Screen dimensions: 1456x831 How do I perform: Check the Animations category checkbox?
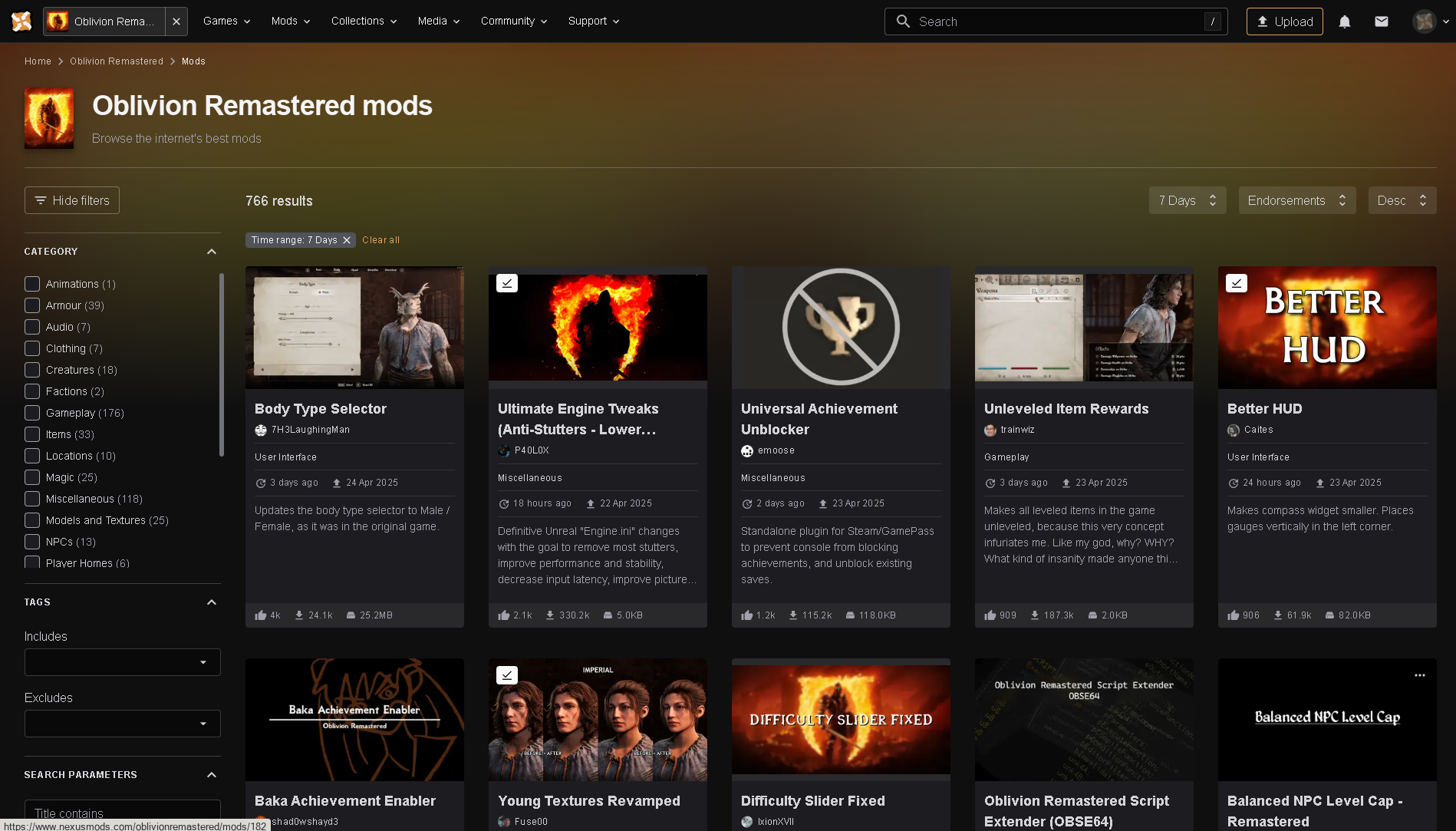pos(32,284)
